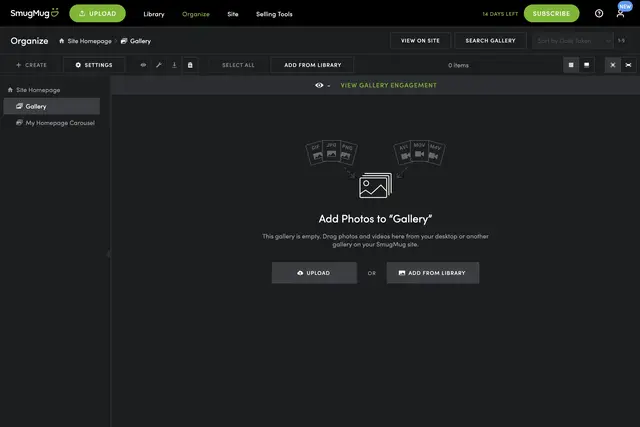Open the help question mark icon
Screen dimensions: 640x427
click(599, 13)
